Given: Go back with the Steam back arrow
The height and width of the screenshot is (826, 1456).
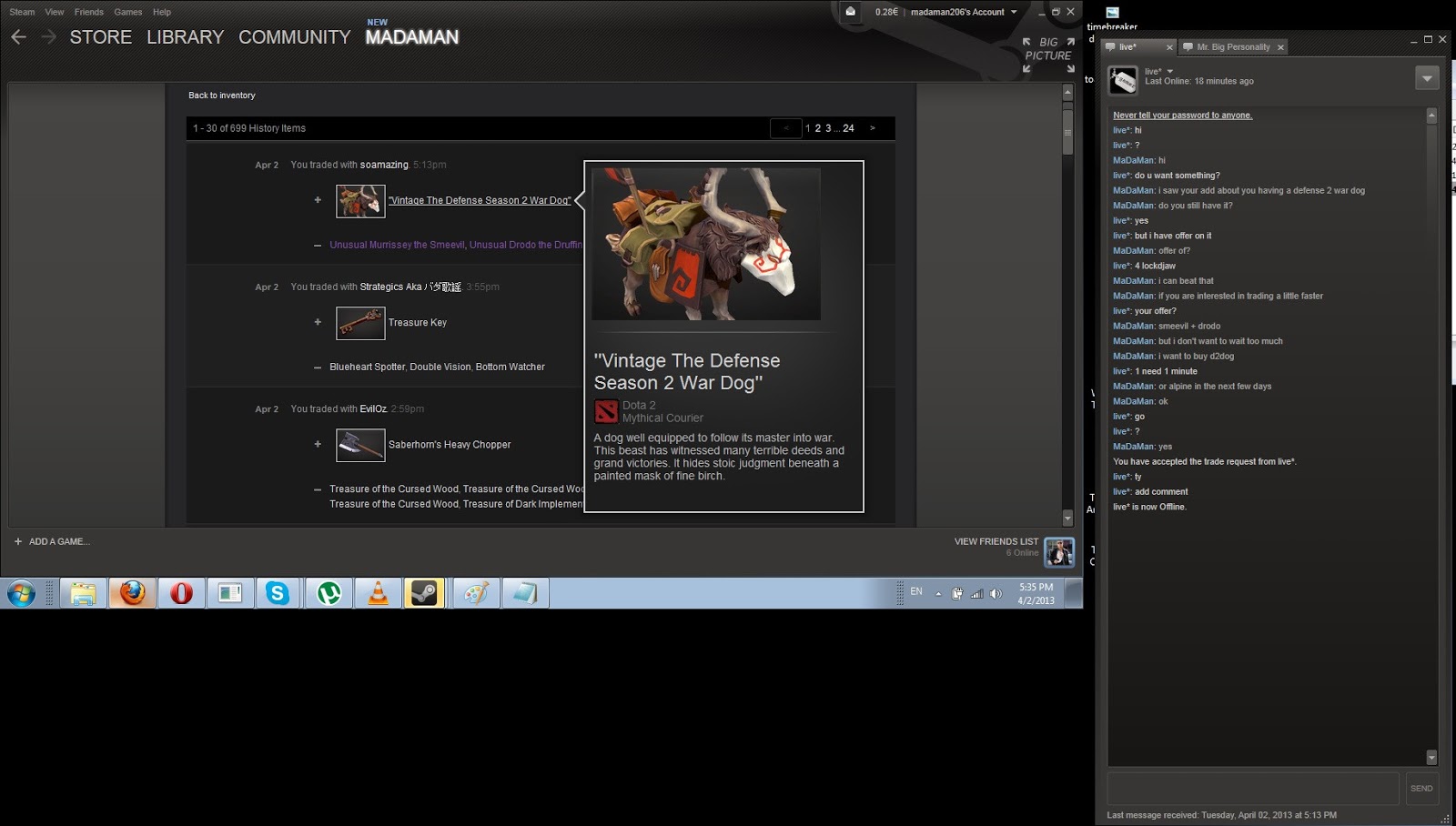Looking at the screenshot, I should point(18,37).
